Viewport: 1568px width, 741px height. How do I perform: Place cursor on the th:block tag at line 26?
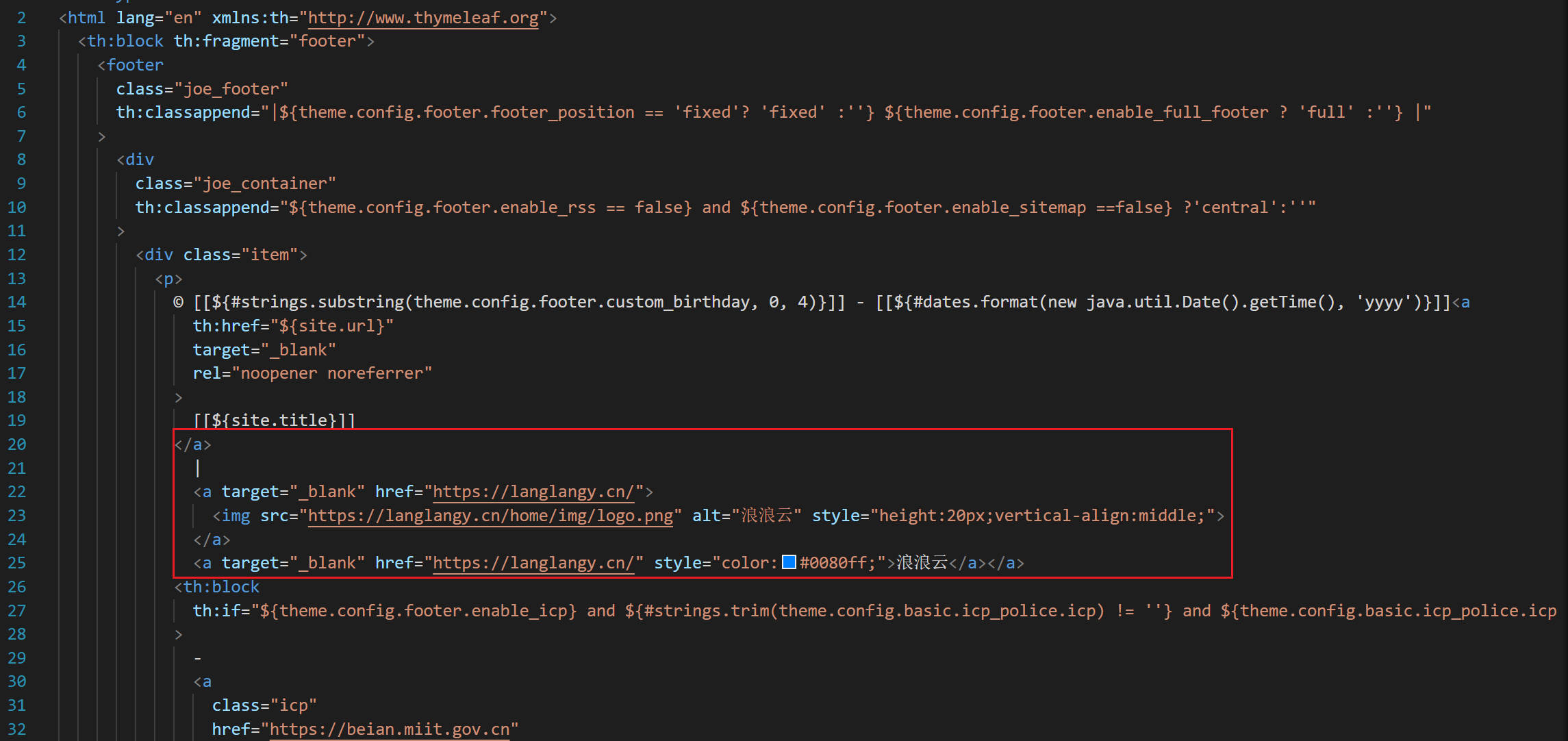coord(220,587)
